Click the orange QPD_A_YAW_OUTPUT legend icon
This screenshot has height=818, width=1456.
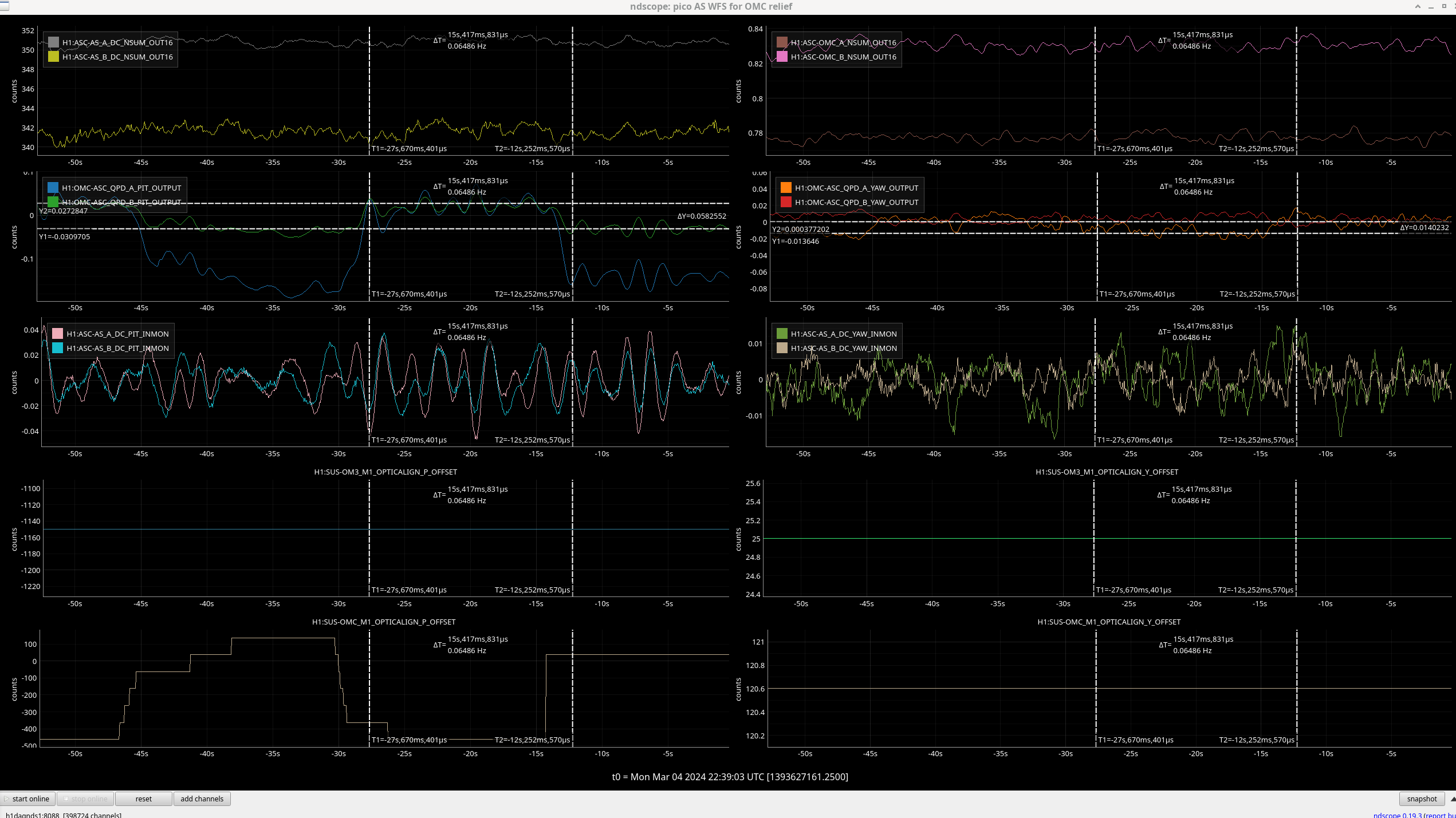tap(786, 188)
